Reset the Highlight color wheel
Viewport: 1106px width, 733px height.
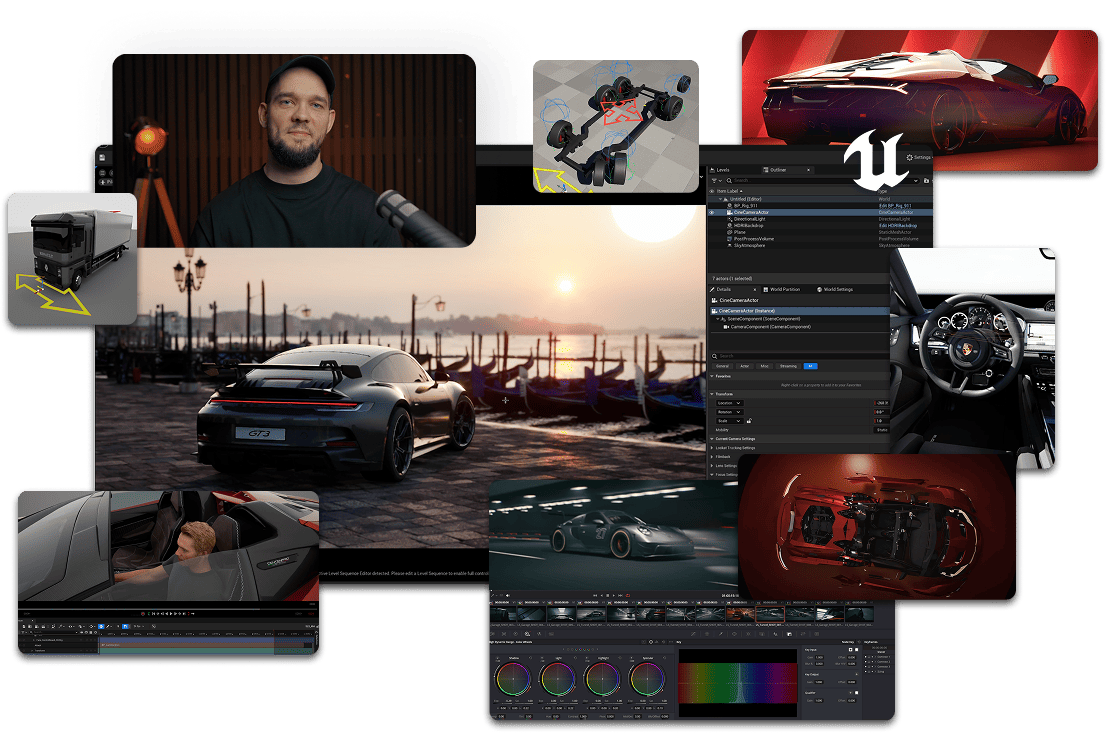coord(620,658)
